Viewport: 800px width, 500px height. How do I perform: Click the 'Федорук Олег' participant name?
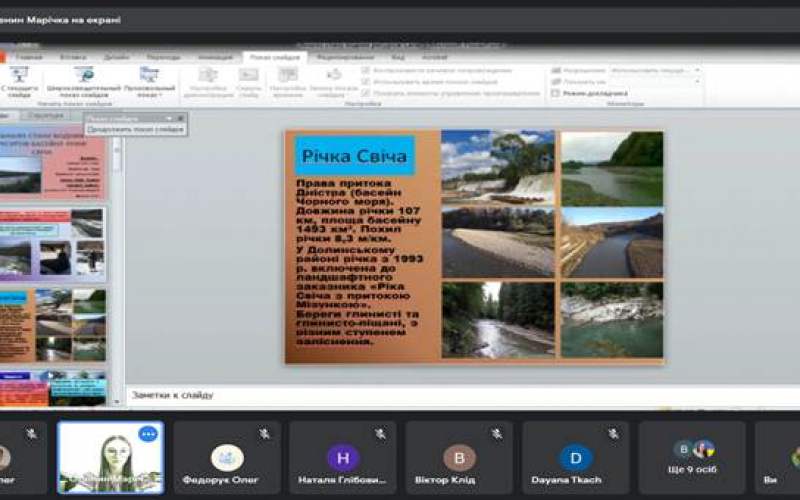pos(220,480)
